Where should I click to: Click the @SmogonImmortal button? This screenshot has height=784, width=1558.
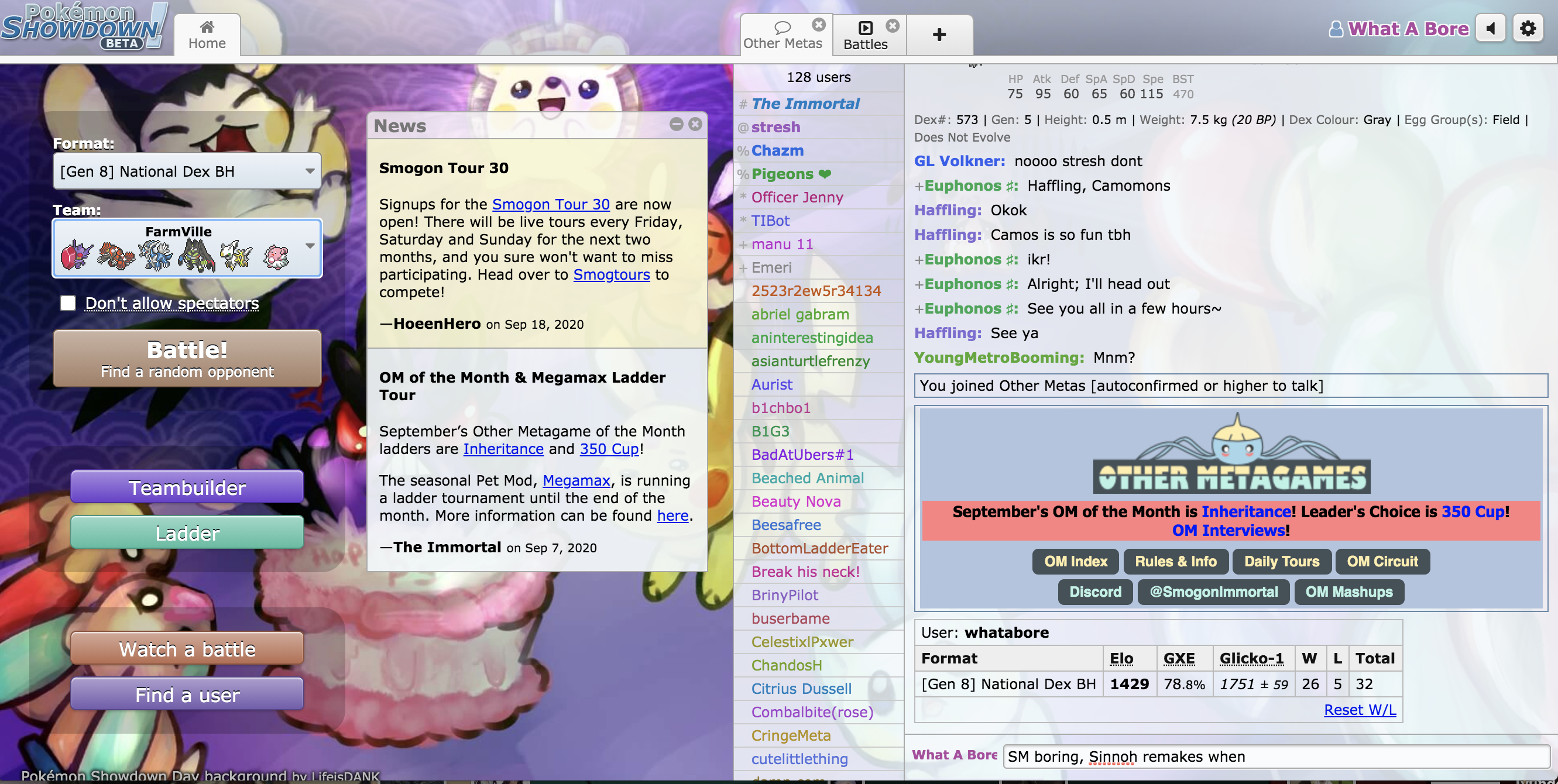(x=1213, y=591)
